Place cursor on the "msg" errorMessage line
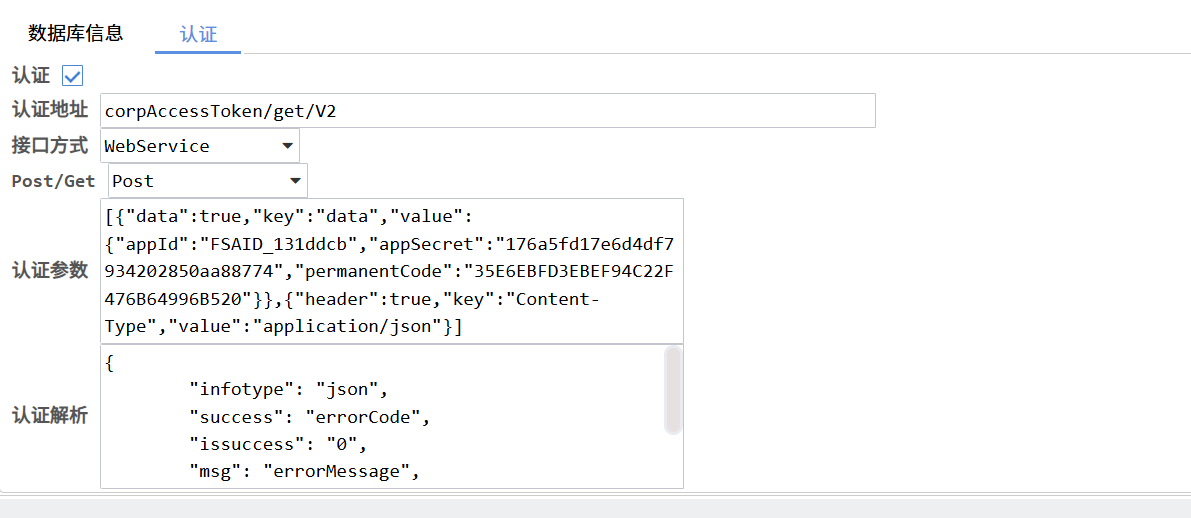 coord(302,471)
